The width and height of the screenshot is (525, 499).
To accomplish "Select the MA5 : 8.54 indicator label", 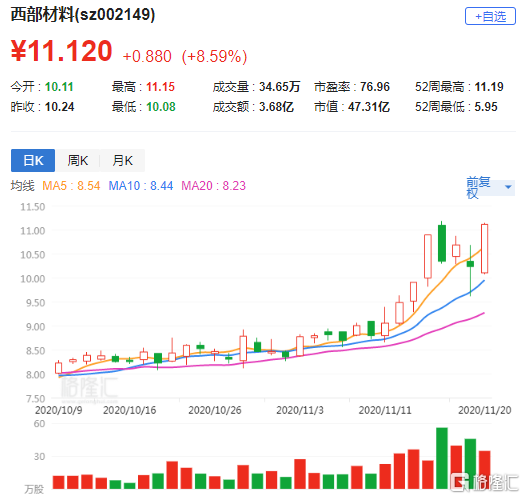I will [71, 186].
